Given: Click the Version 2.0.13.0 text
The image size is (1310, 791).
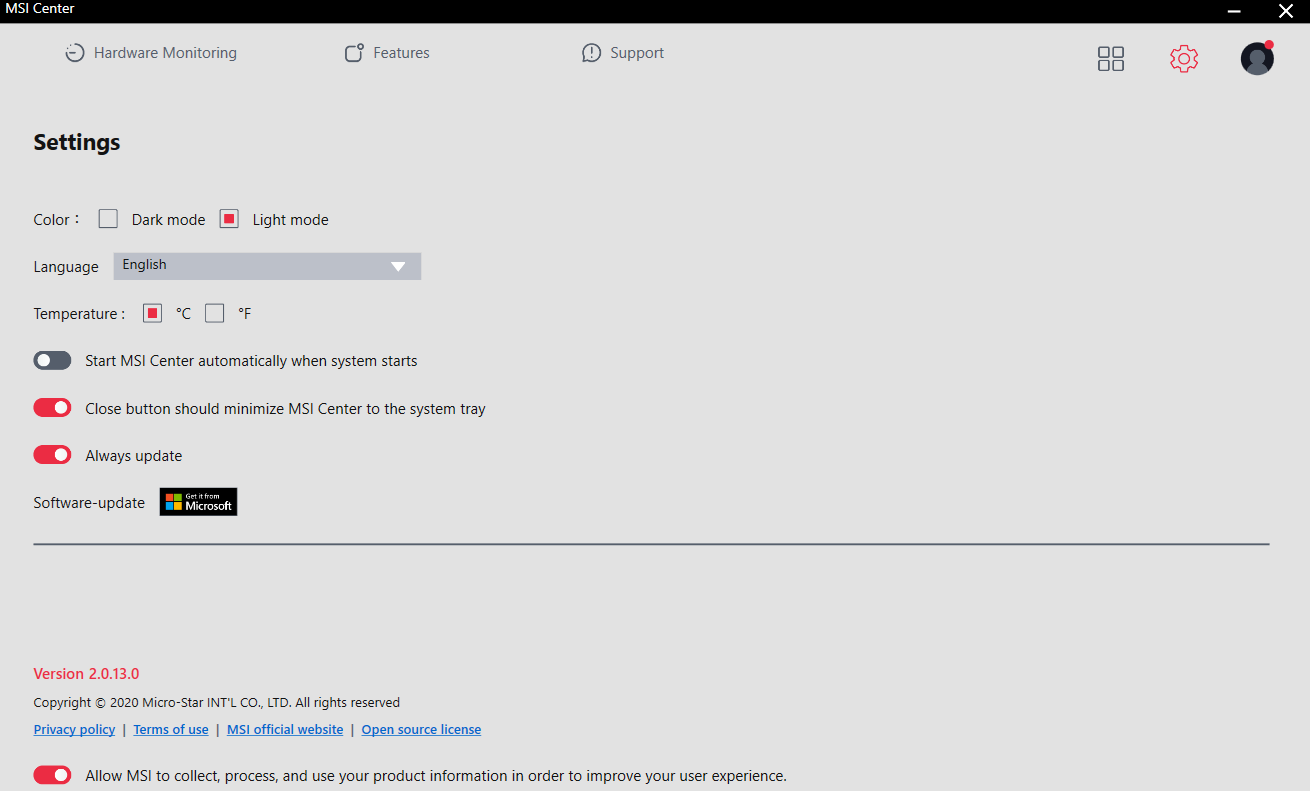Looking at the screenshot, I should tap(87, 674).
